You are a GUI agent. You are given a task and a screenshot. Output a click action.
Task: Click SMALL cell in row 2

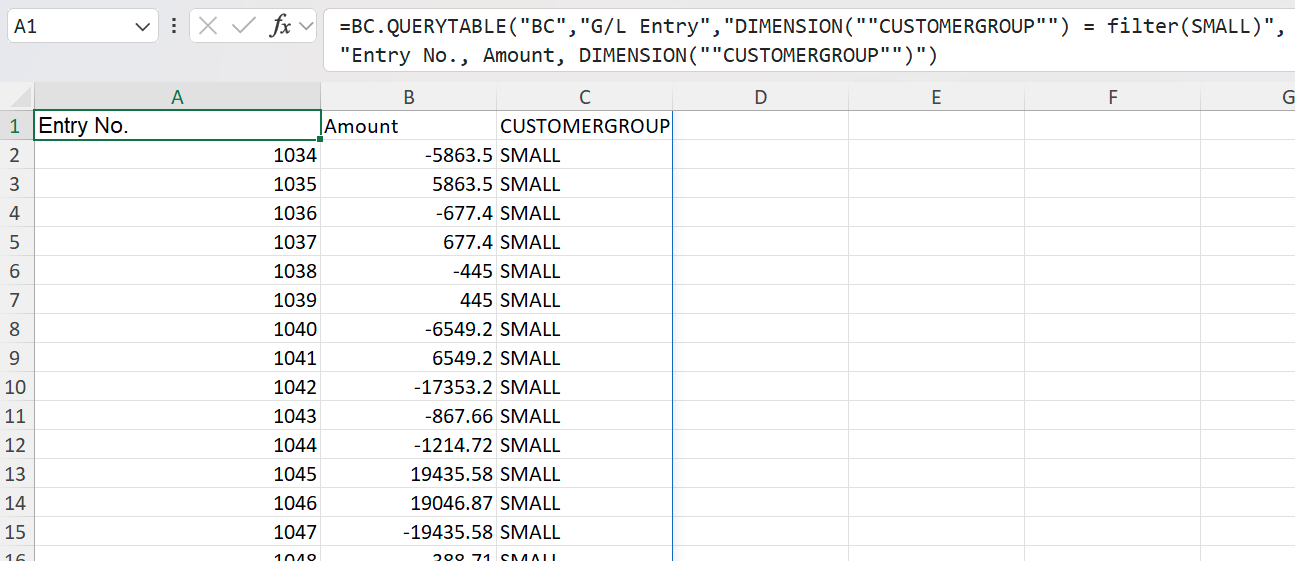click(585, 155)
